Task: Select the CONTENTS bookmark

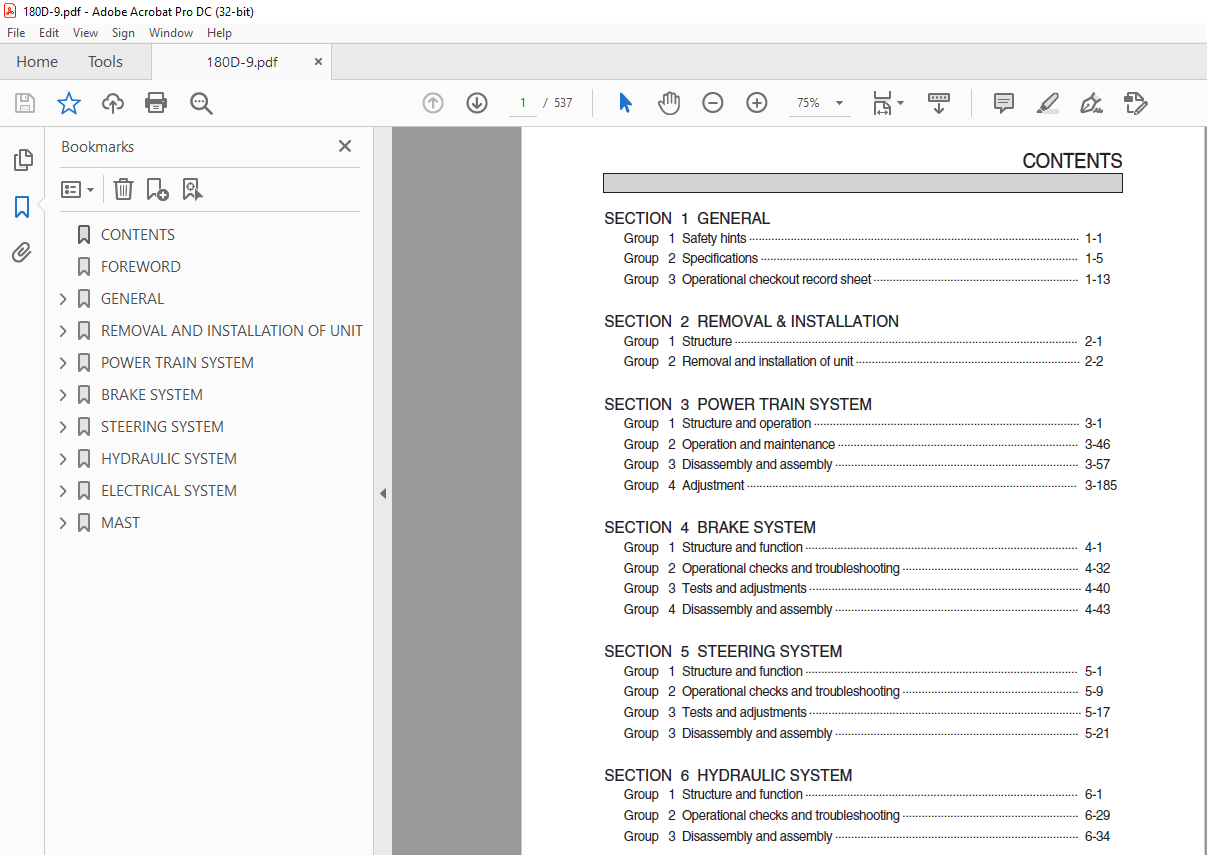Action: pyautogui.click(x=138, y=235)
